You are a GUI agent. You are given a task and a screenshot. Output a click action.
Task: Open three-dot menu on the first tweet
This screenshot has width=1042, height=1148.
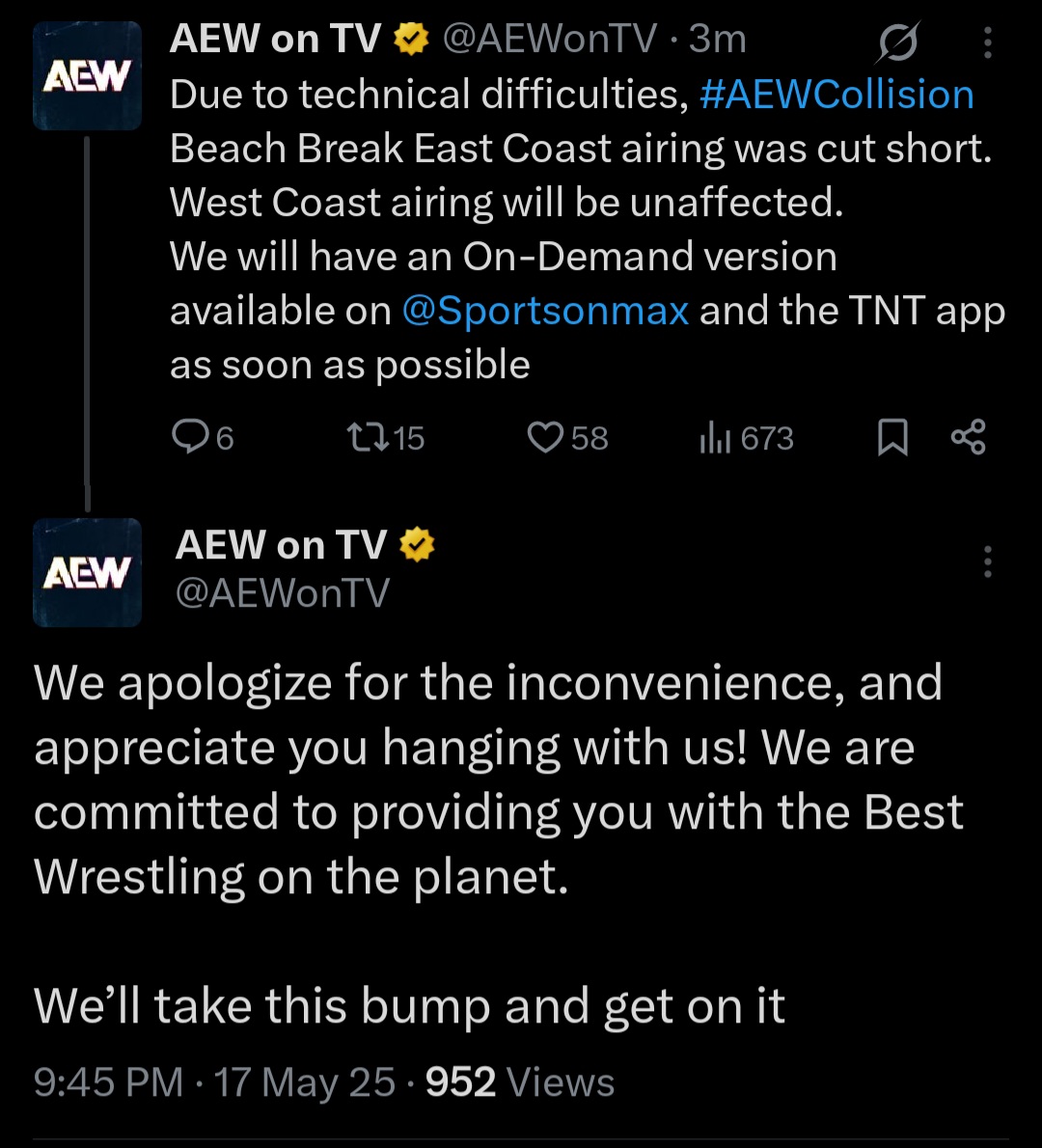(988, 42)
